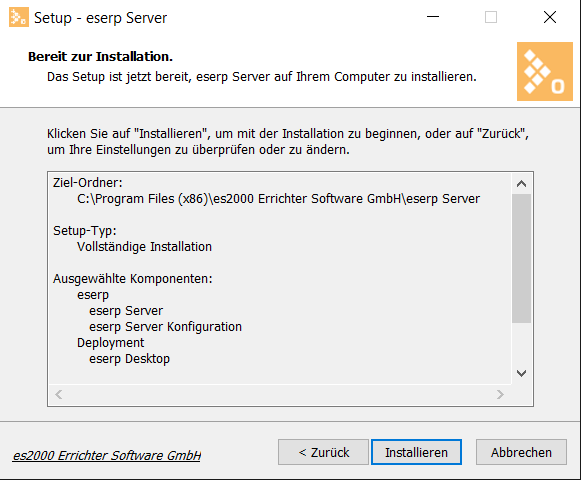Click the Ziel-Ordner path line
Viewport: 581px width, 480px height.
tap(278, 199)
